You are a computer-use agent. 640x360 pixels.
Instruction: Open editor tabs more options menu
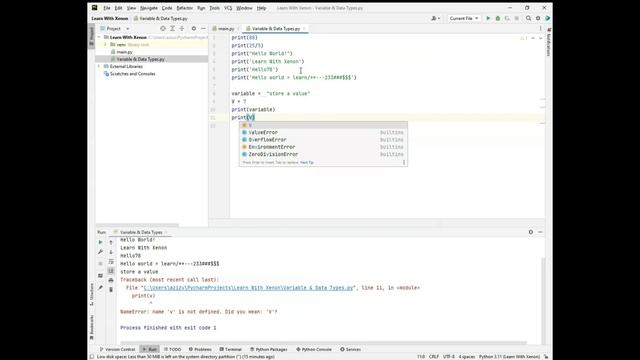click(x=540, y=29)
